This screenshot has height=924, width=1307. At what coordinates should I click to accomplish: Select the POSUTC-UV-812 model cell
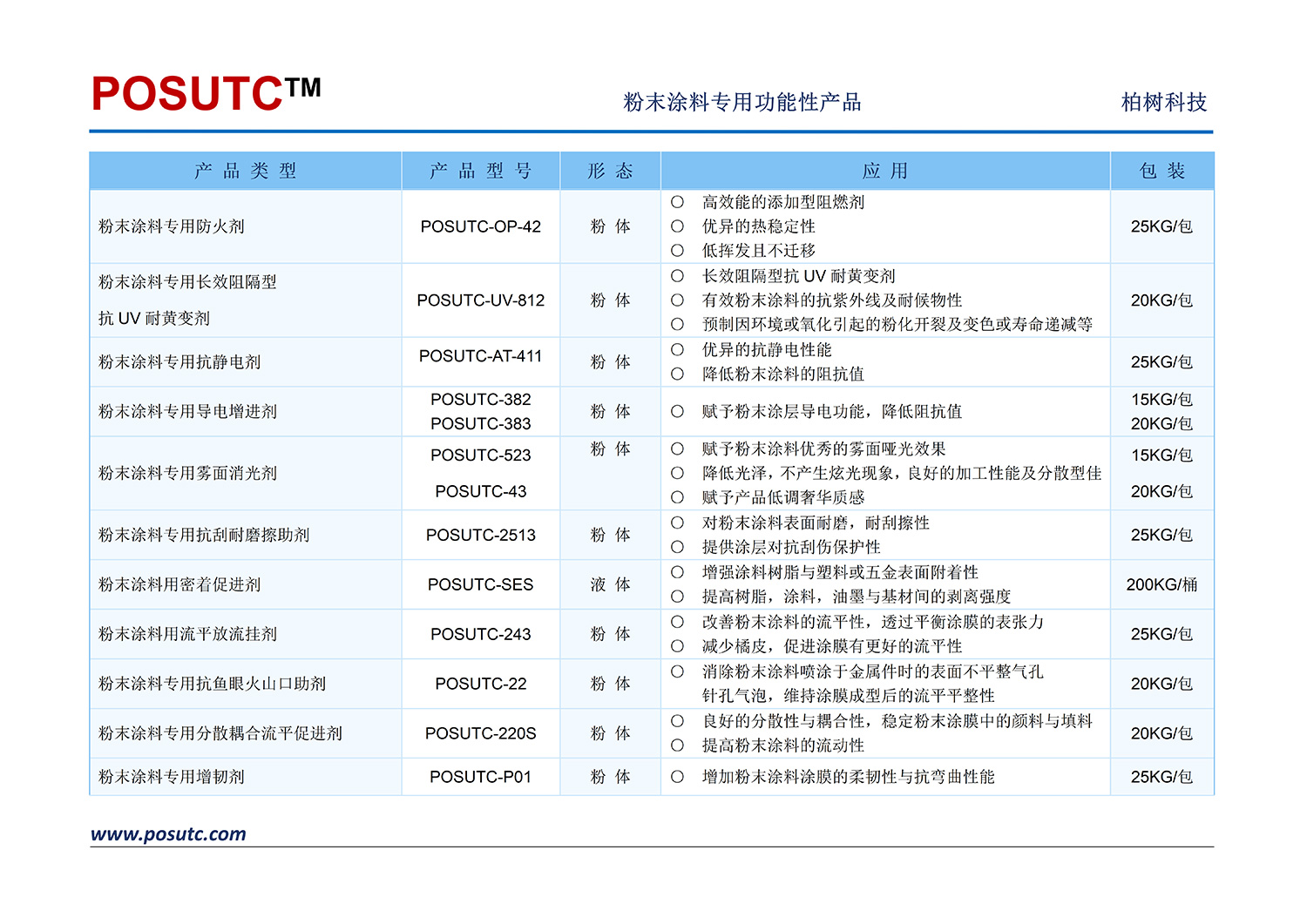(x=481, y=300)
